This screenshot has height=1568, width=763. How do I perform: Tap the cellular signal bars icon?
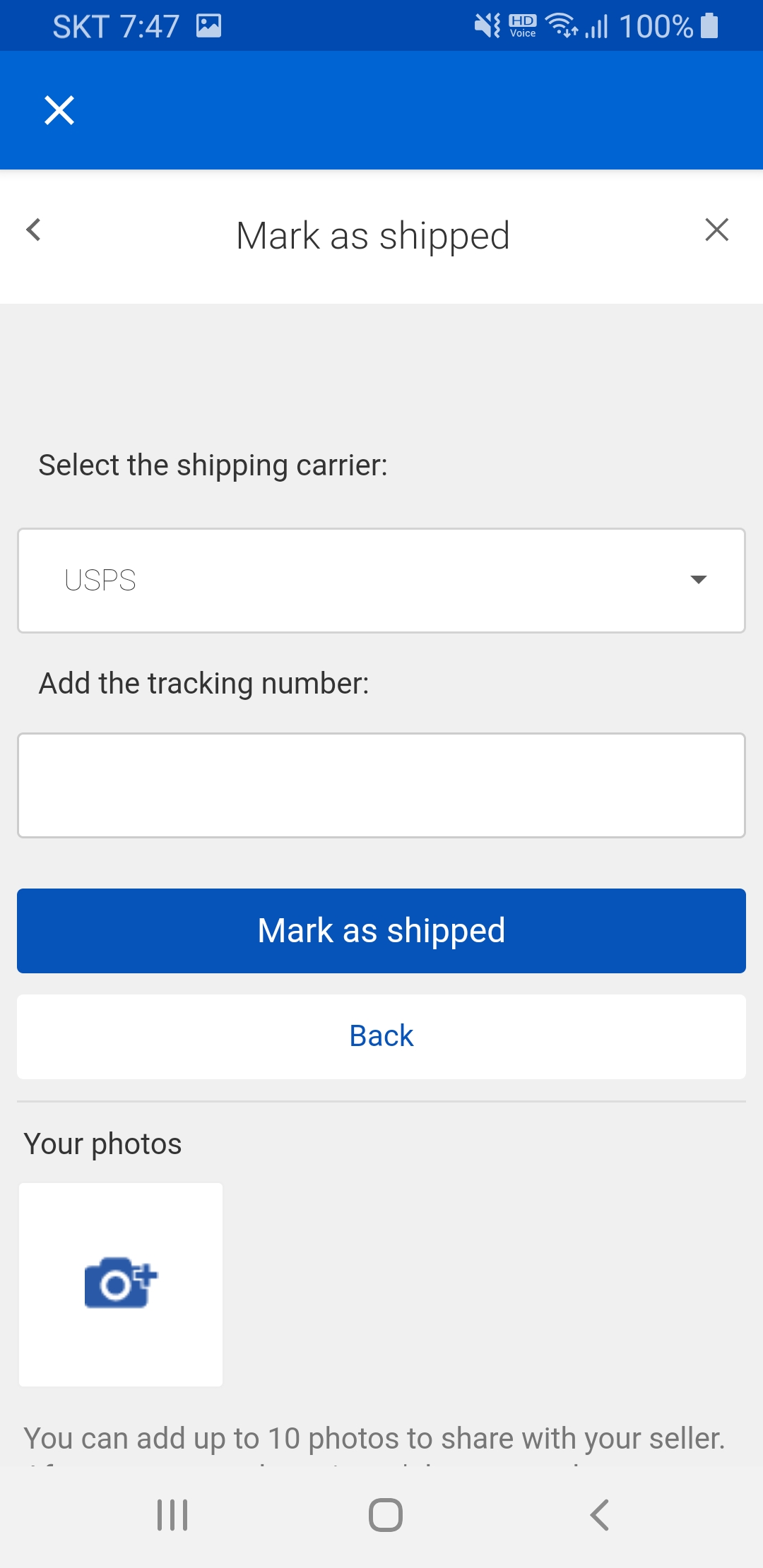(597, 27)
